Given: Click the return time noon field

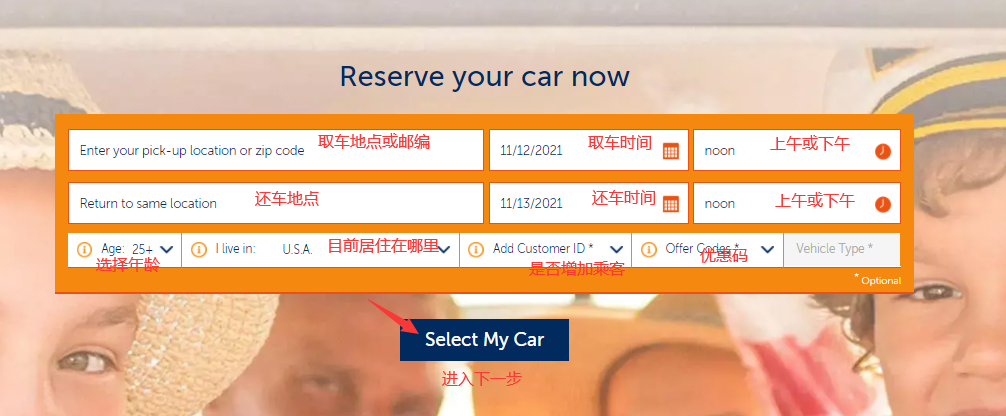Looking at the screenshot, I should point(797,204).
